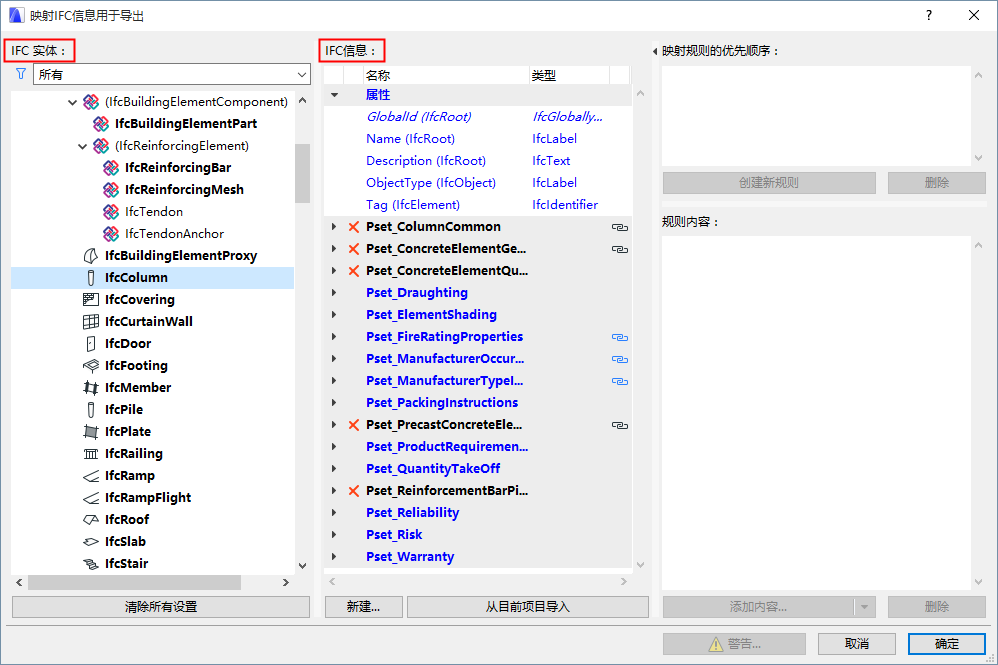The width and height of the screenshot is (998, 665).
Task: Expand the Pset_QuantityTakeOff property set
Action: [334, 468]
